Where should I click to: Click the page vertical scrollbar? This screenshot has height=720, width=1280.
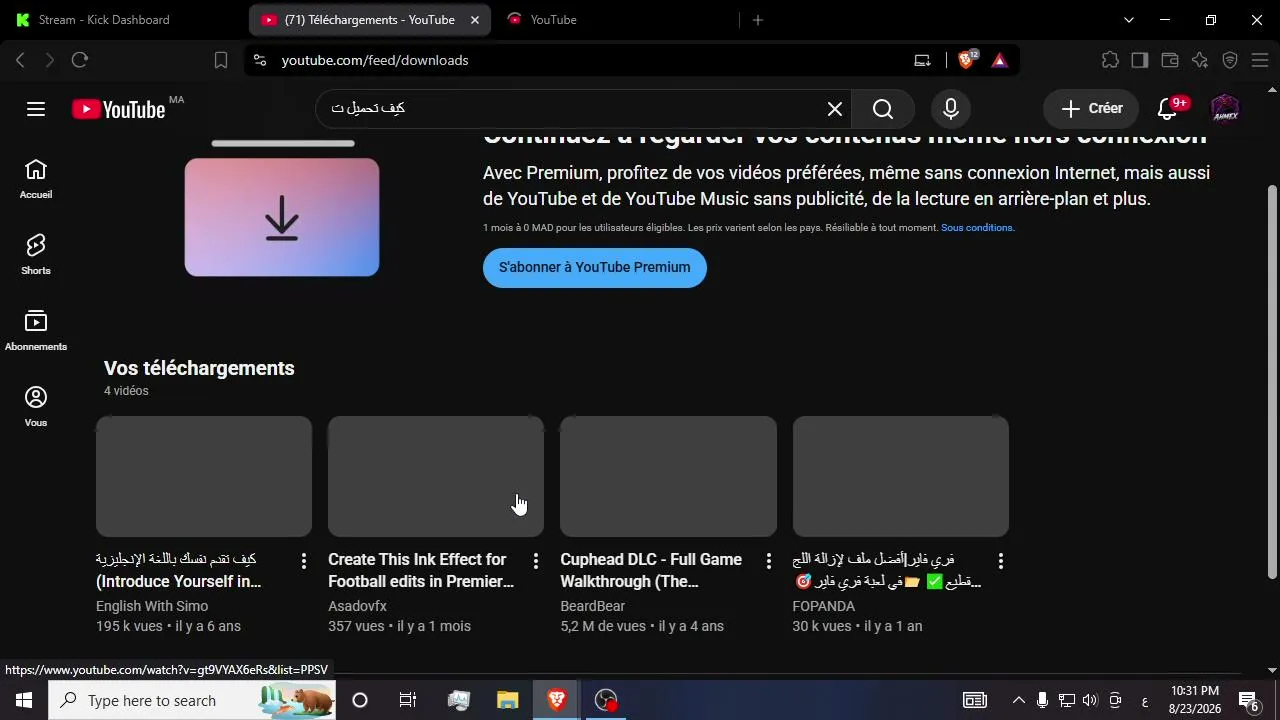(x=1272, y=380)
